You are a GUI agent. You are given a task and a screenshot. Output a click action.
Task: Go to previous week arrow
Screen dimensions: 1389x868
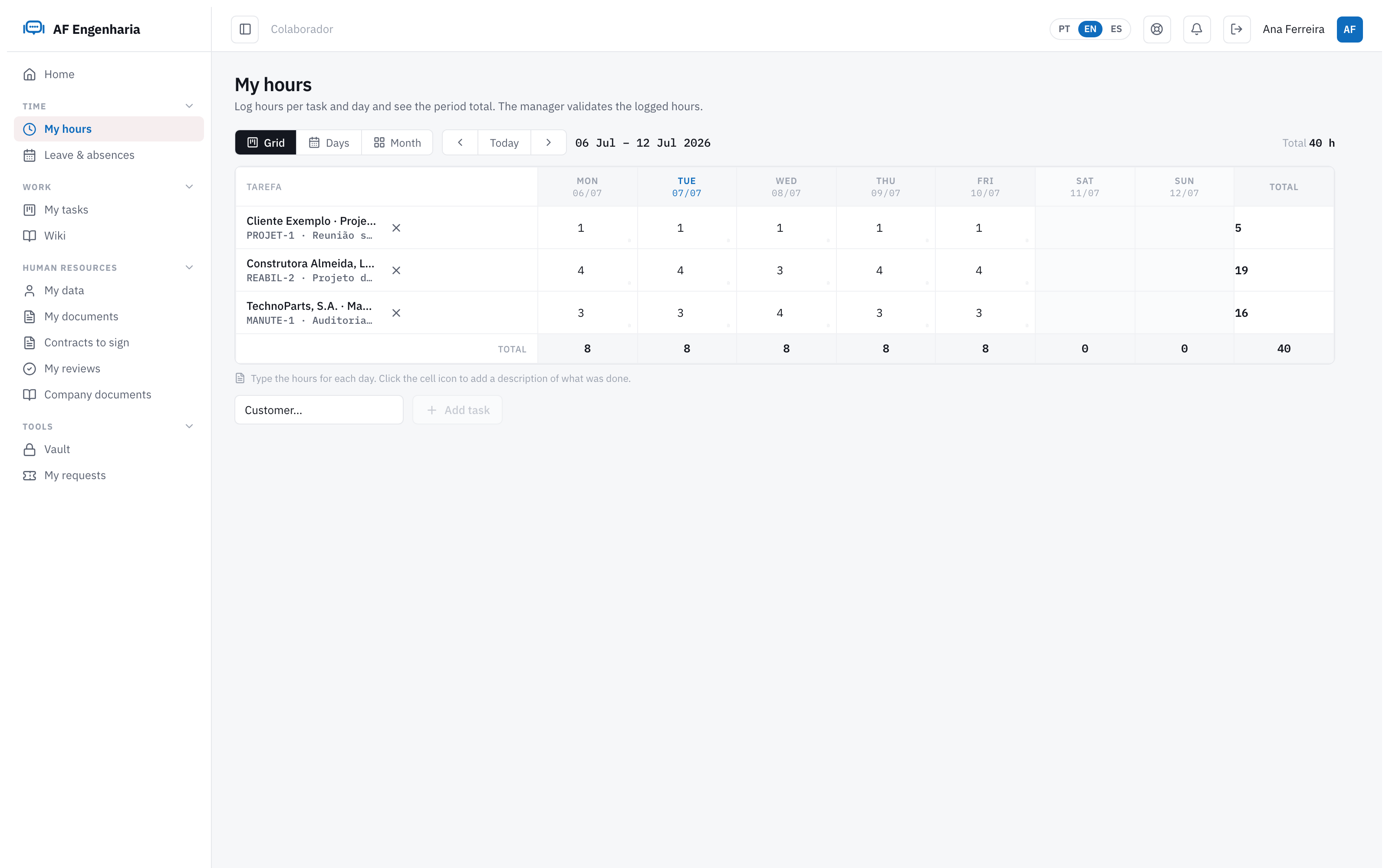tap(460, 142)
